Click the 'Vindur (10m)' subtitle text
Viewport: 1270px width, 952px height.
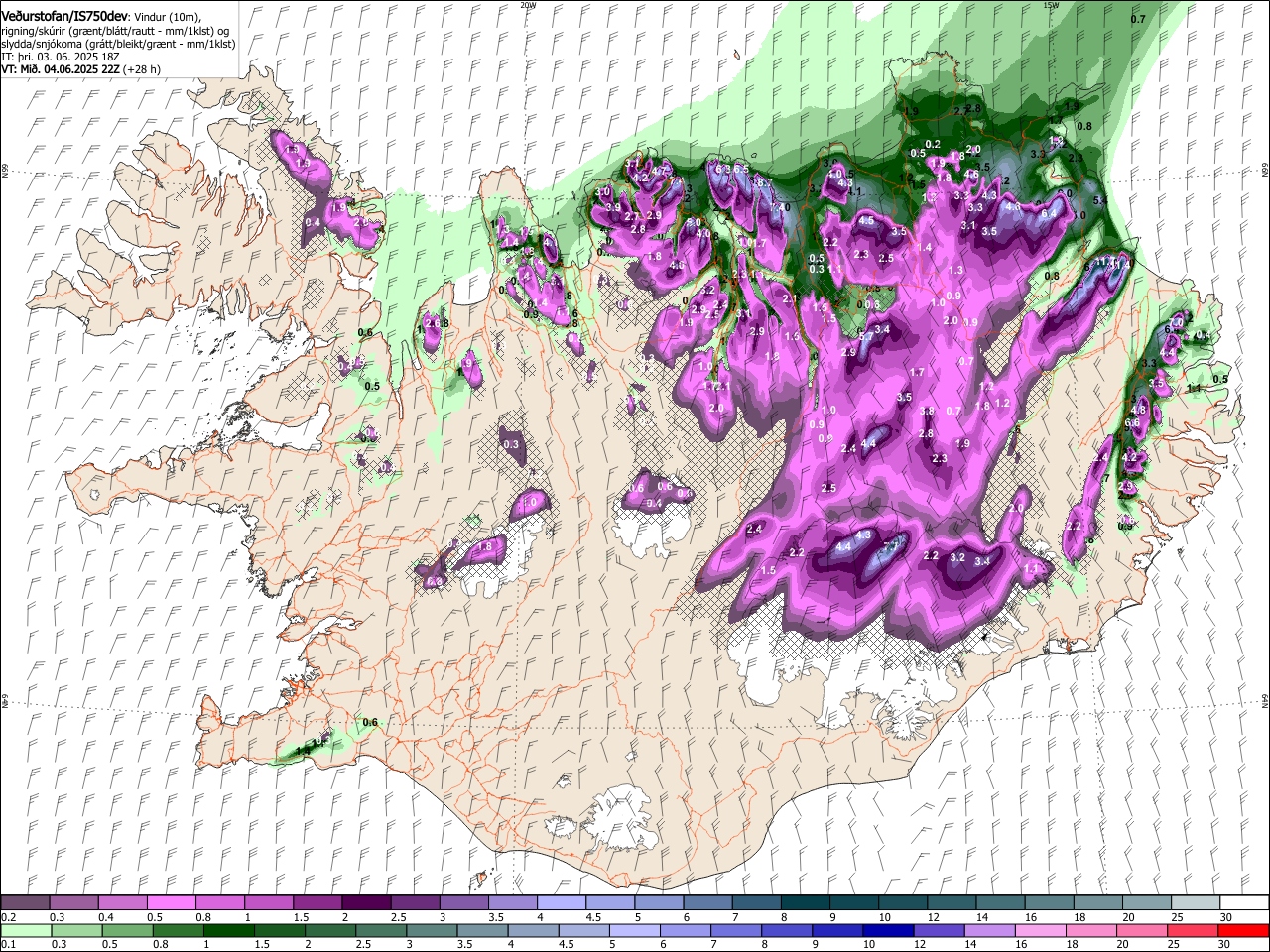click(x=168, y=18)
